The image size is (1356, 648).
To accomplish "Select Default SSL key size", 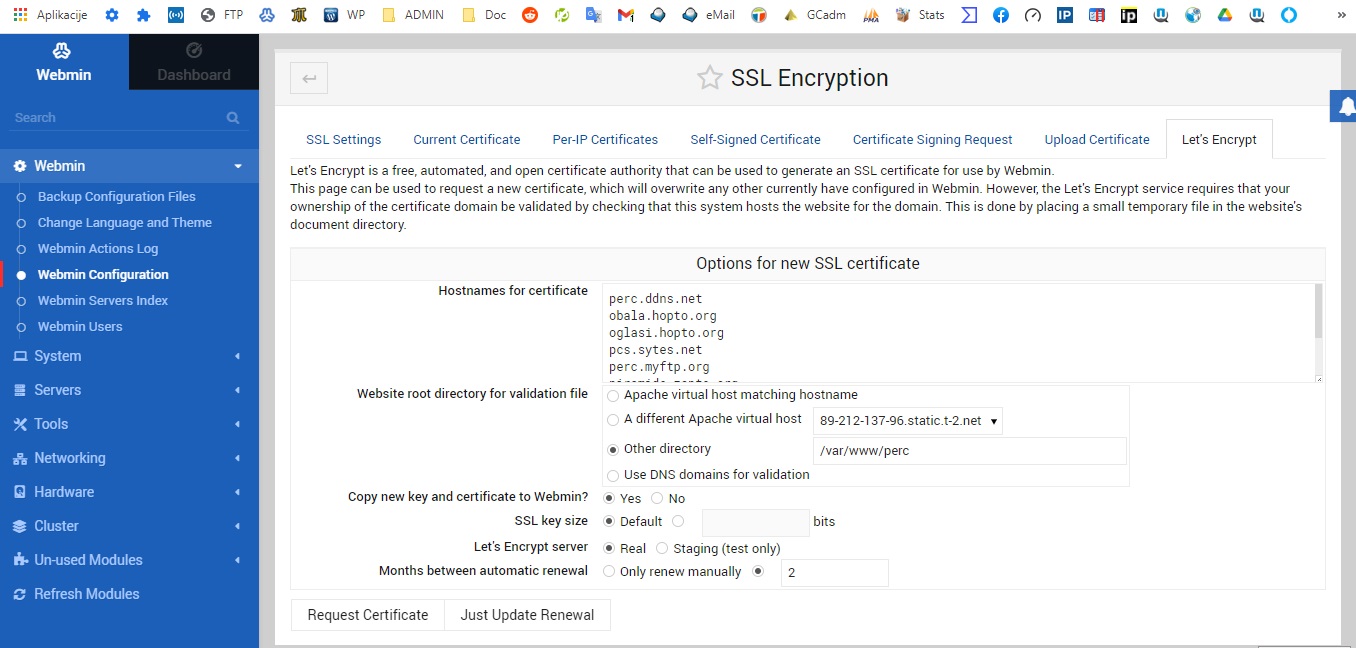I will tap(609, 521).
